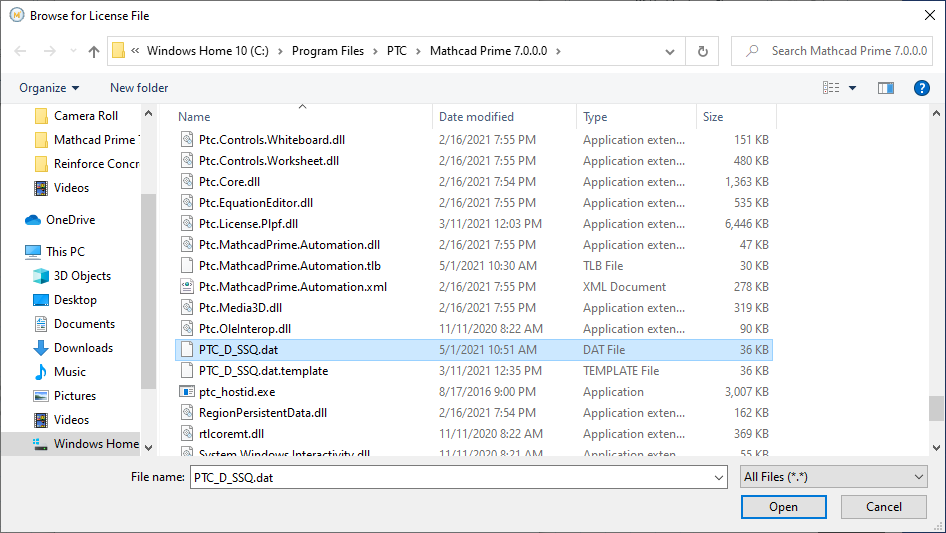Click the Search Mathcad Prime 7.0.0.0 field
Screen dimensions: 946x533
coord(832,51)
